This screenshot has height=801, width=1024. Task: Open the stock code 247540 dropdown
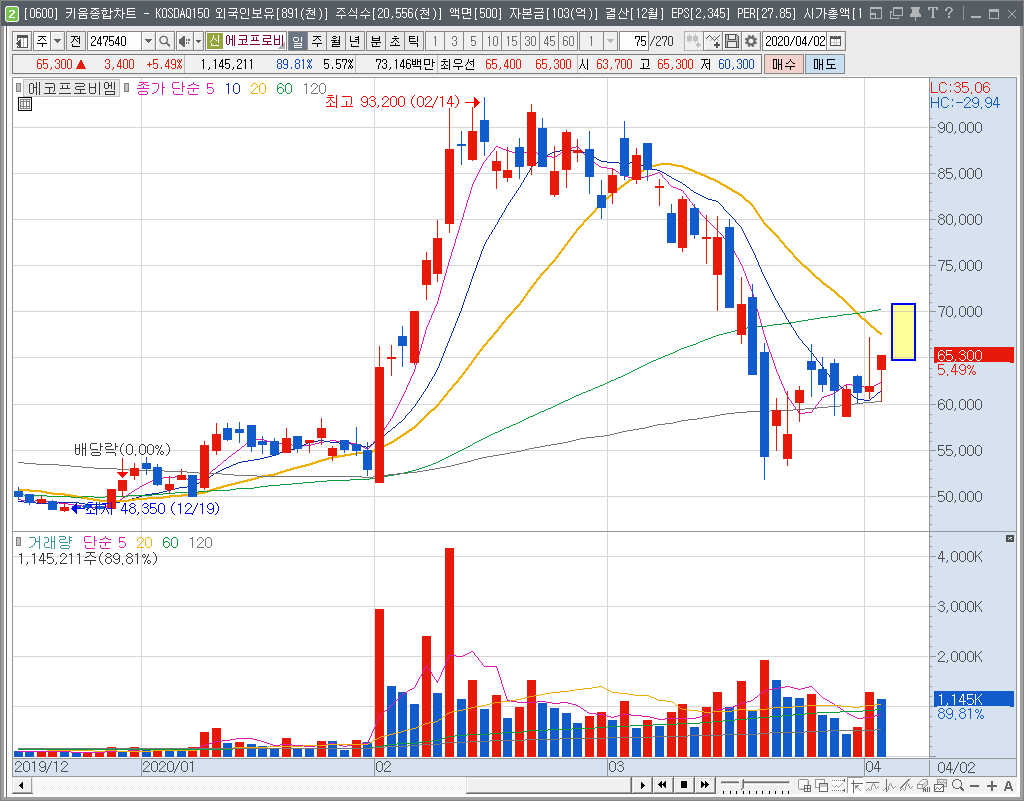click(148, 41)
